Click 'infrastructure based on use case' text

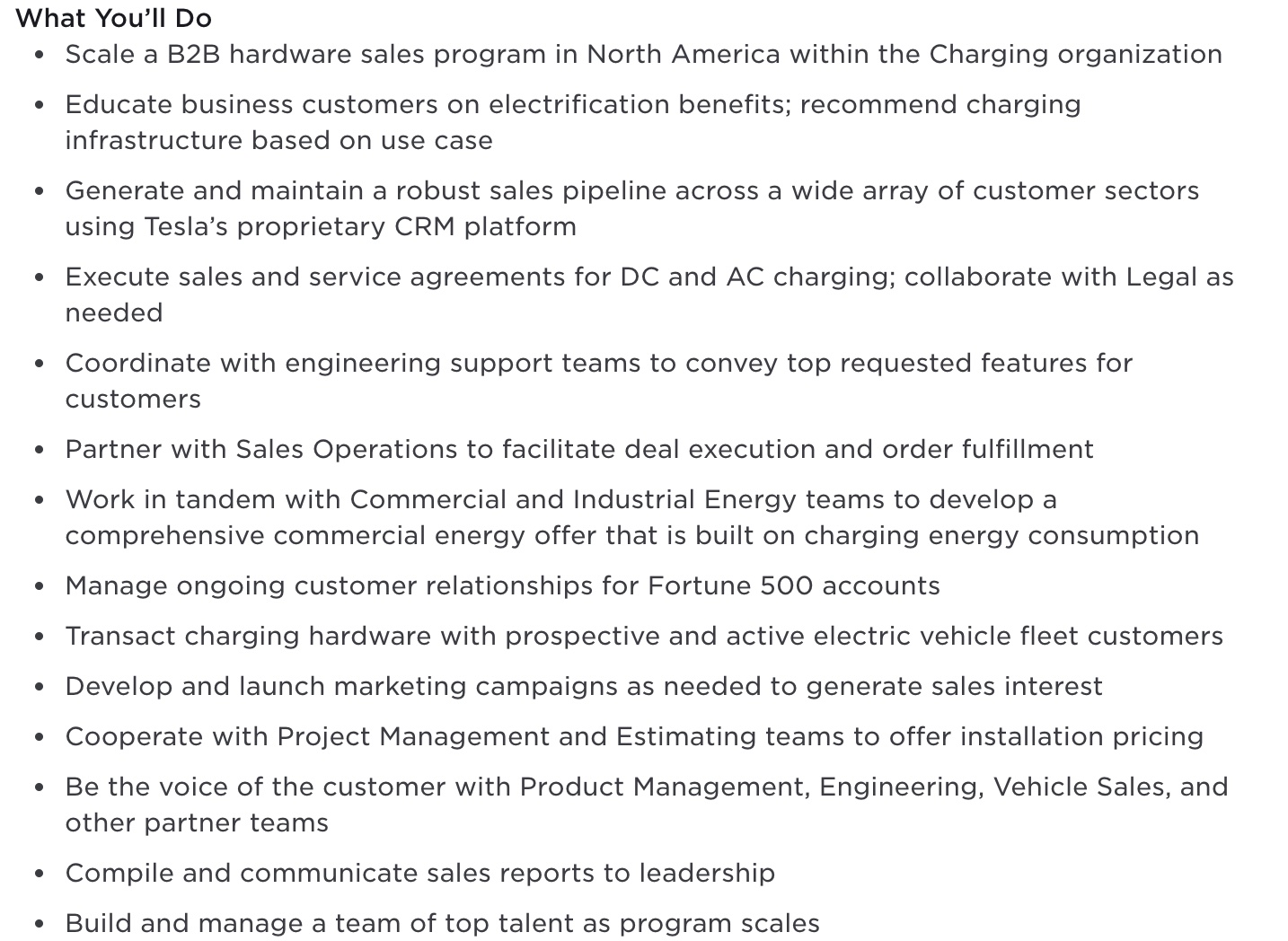click(x=278, y=141)
